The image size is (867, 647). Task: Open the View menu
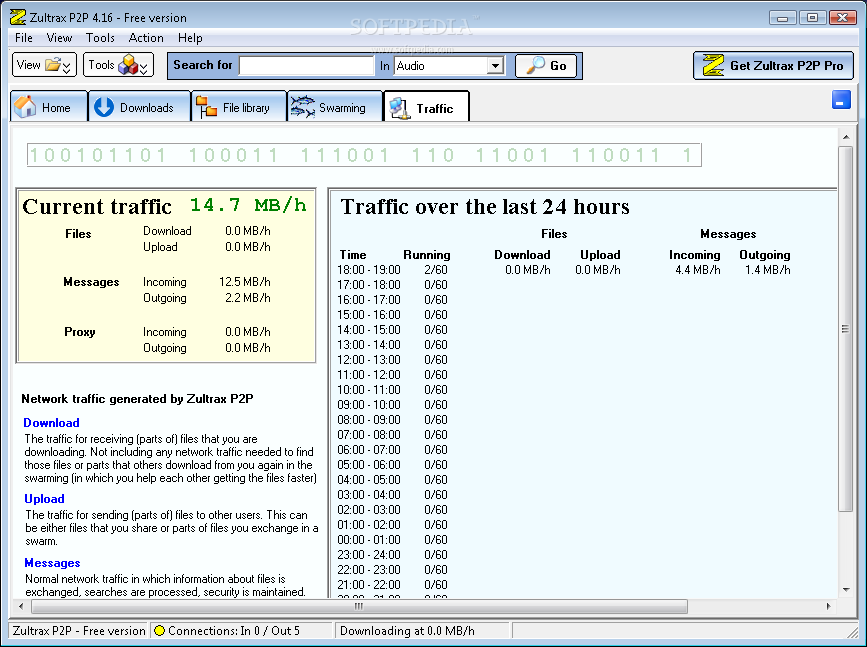[59, 38]
